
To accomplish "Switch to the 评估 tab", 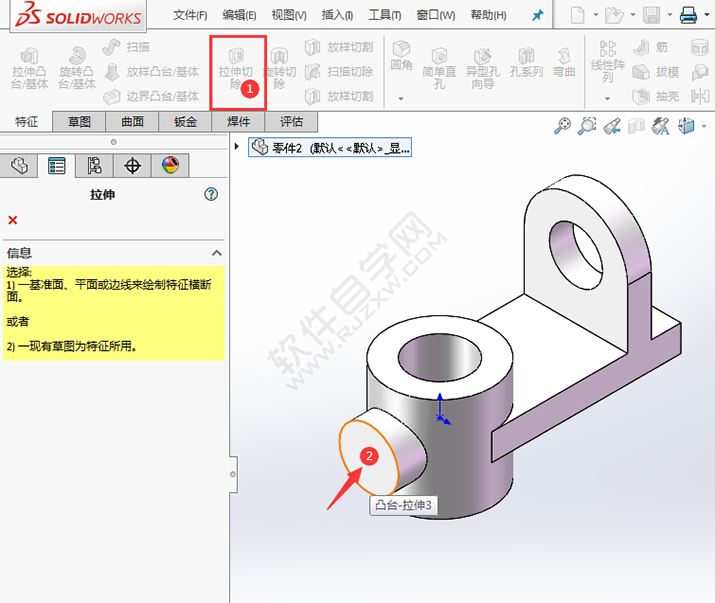I will (x=291, y=122).
